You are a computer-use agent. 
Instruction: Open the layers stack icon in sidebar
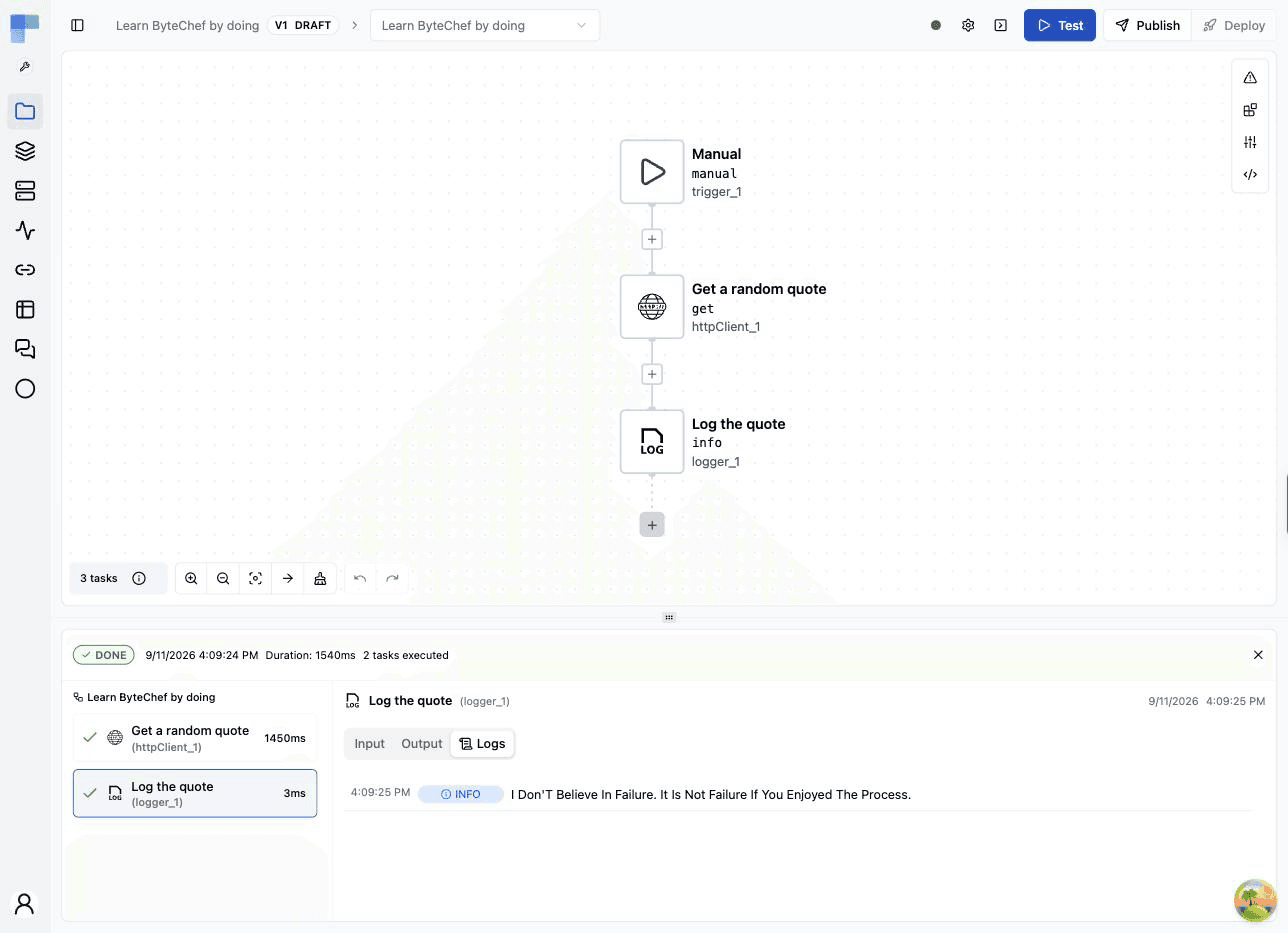(25, 151)
